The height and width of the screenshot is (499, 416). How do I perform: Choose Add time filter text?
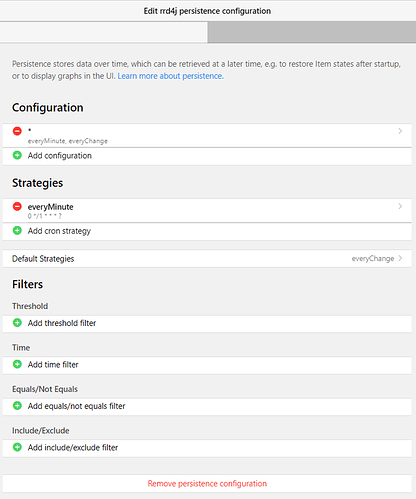[x=53, y=365]
